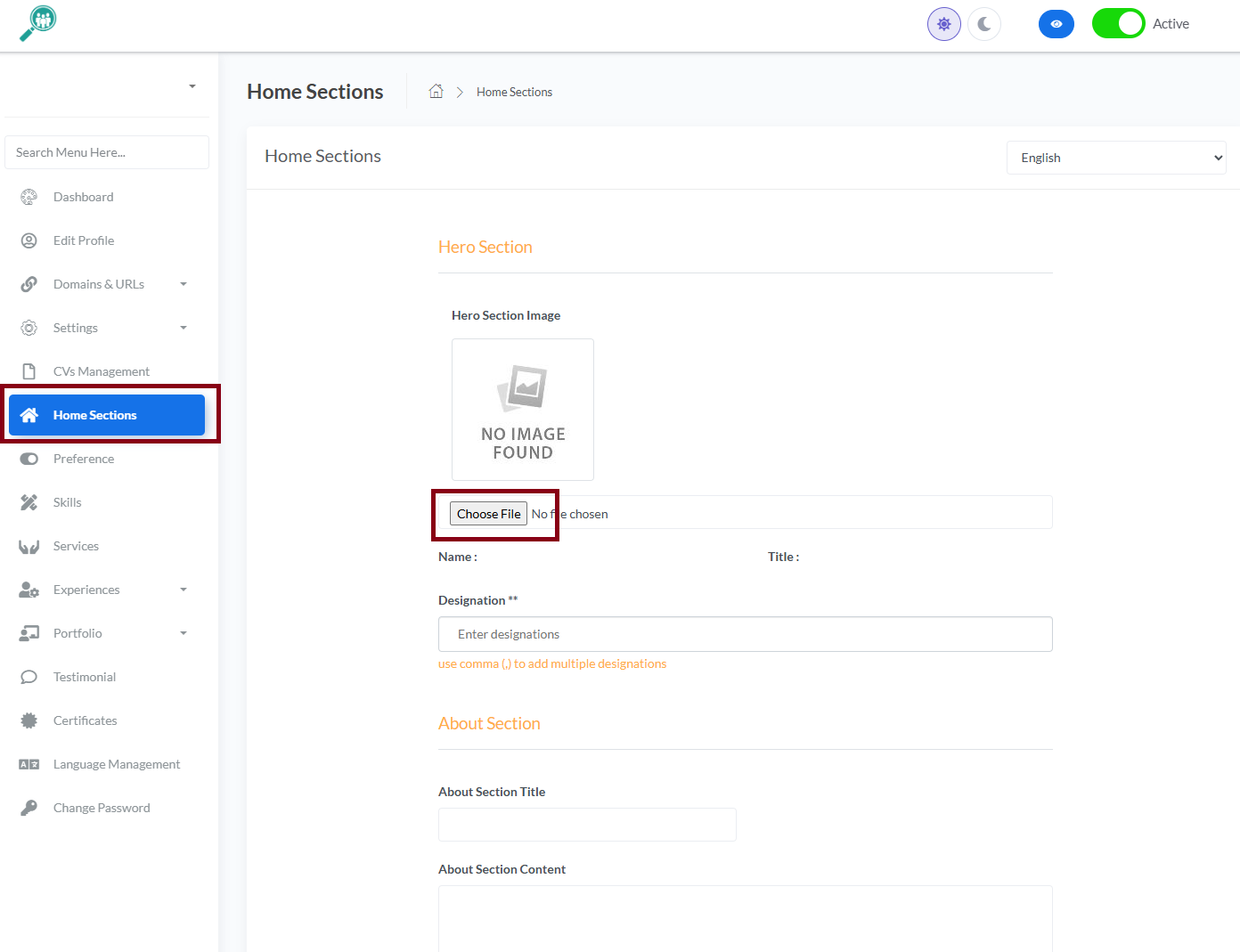This screenshot has height=952, width=1240.
Task: Switch to light theme sun icon
Action: coord(944,24)
